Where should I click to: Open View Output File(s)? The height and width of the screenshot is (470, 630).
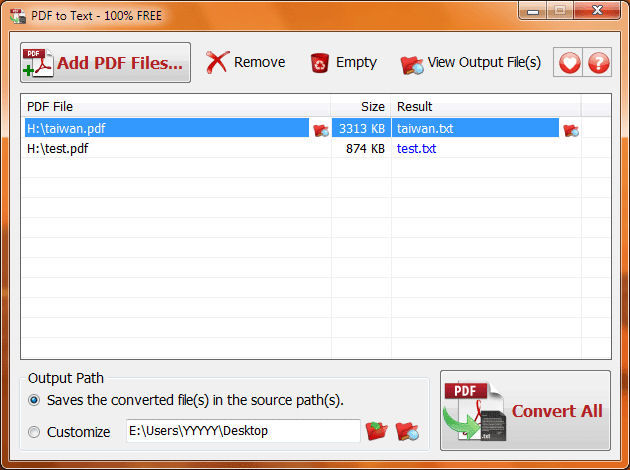coord(470,63)
